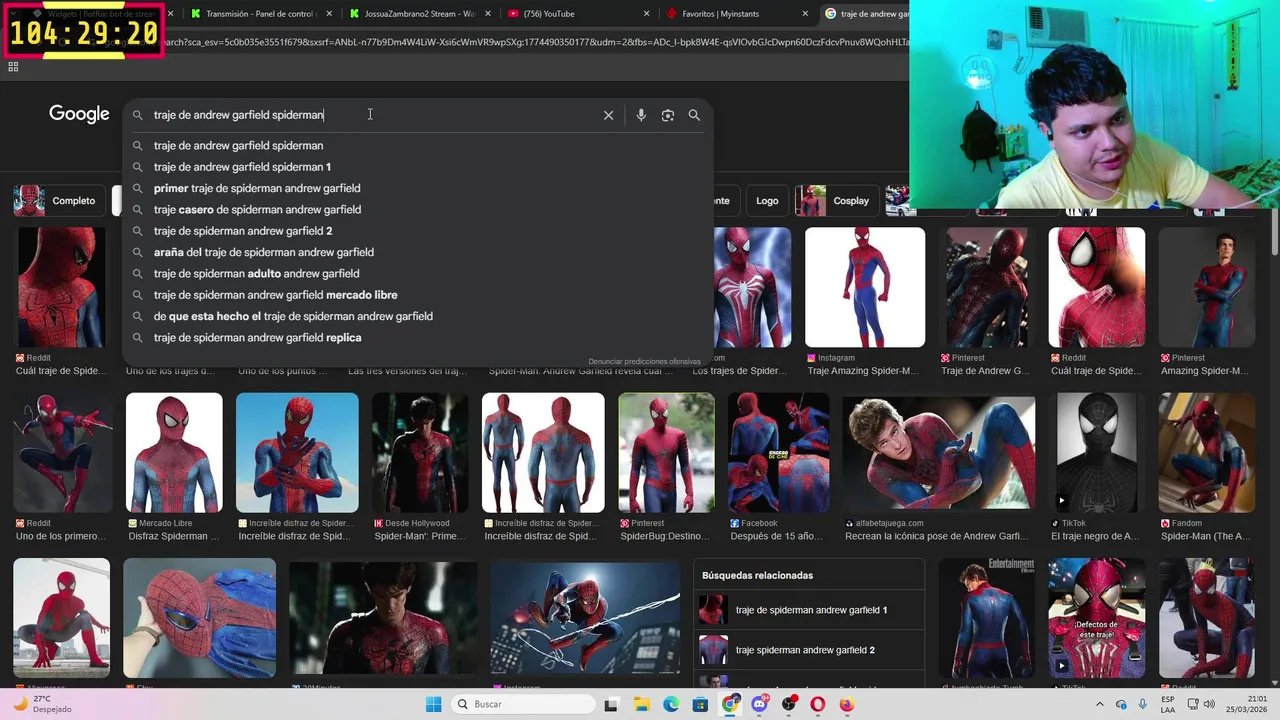1280x720 pixels.
Task: Open Google Lens image search icon
Action: [668, 115]
